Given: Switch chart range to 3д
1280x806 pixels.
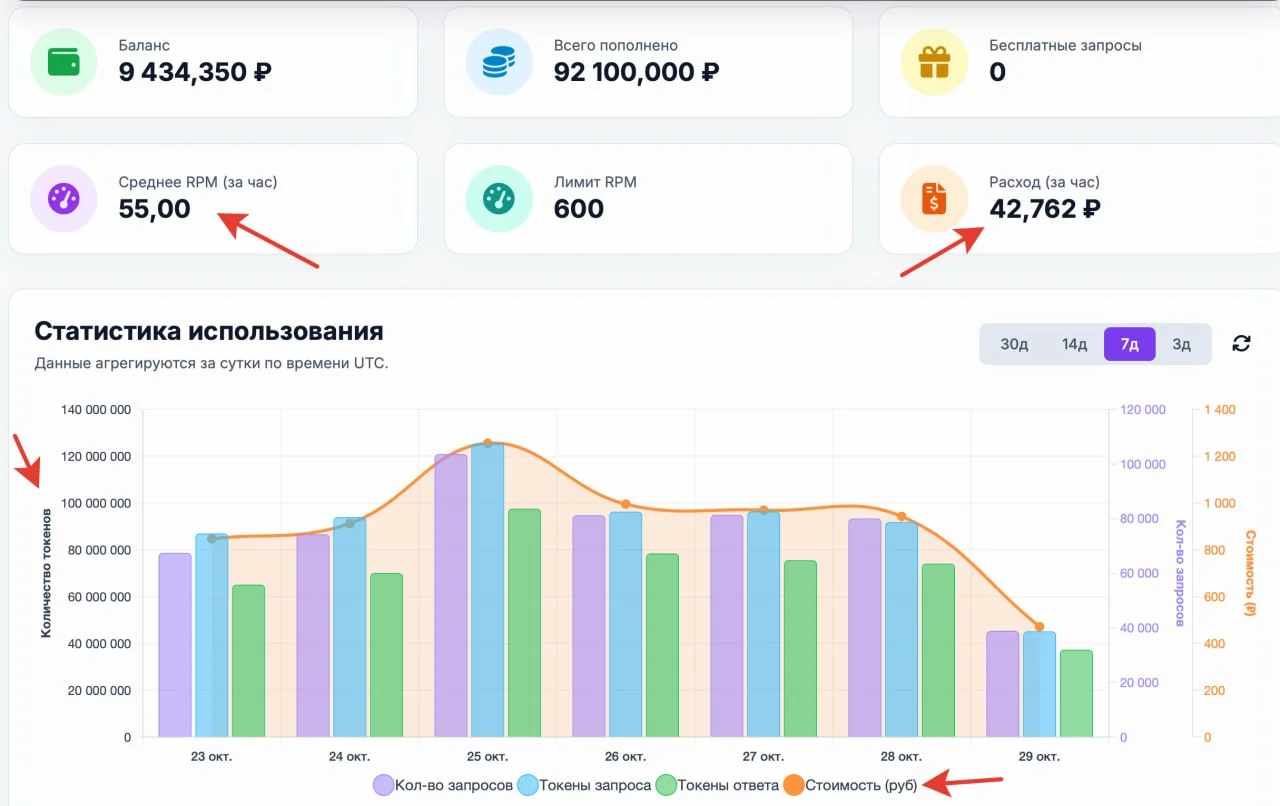Looking at the screenshot, I should click(x=1181, y=344).
